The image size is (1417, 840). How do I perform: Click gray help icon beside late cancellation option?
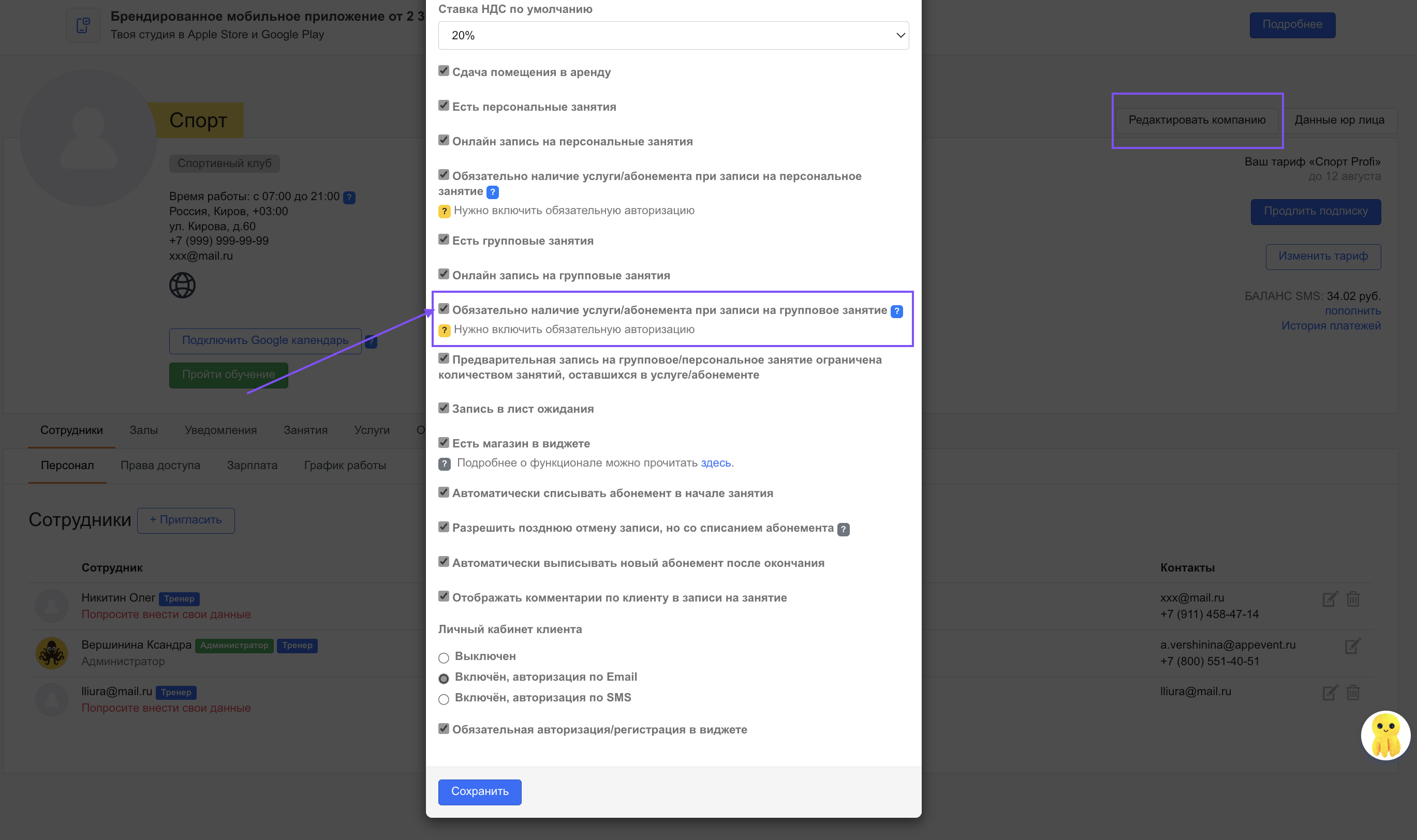pyautogui.click(x=843, y=529)
